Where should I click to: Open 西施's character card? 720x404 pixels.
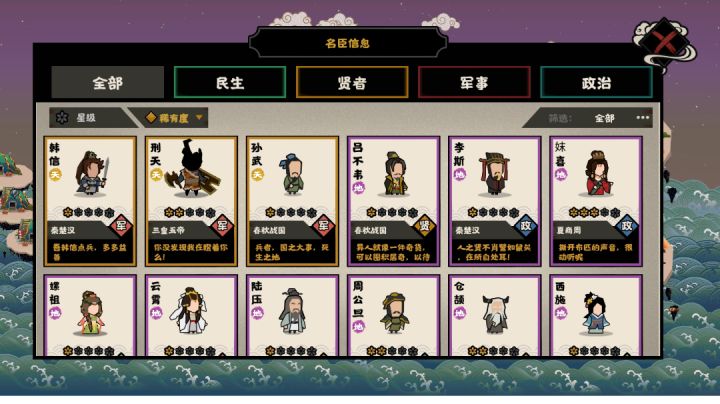point(596,316)
